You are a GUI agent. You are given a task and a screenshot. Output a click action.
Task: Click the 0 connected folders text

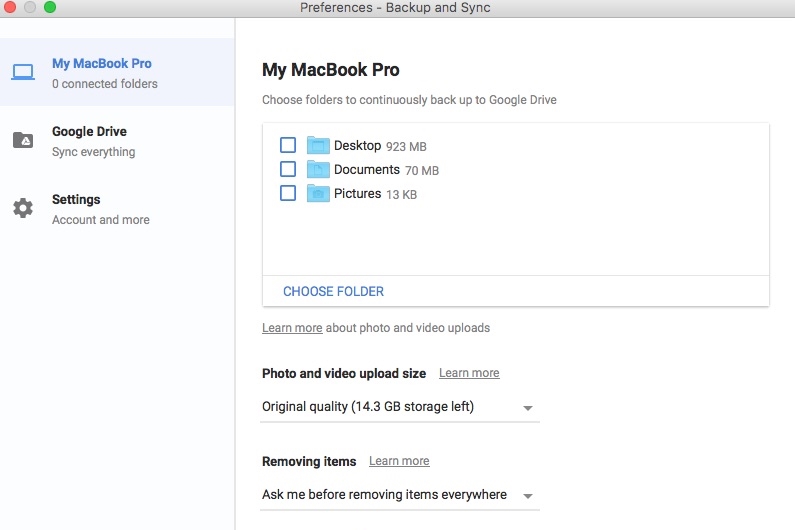105,84
